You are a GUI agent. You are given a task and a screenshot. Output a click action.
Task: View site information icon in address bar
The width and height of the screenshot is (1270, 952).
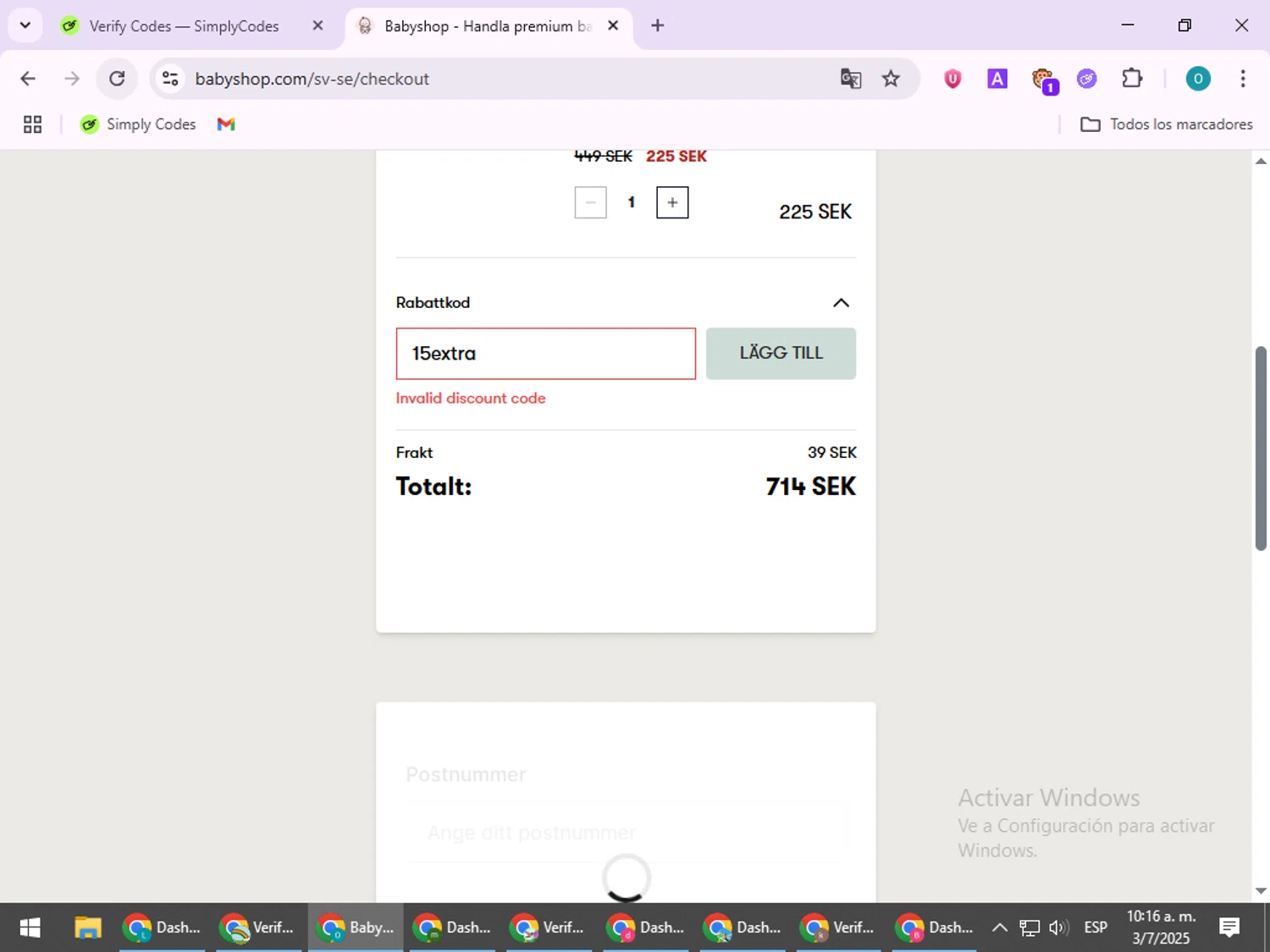pyautogui.click(x=170, y=79)
